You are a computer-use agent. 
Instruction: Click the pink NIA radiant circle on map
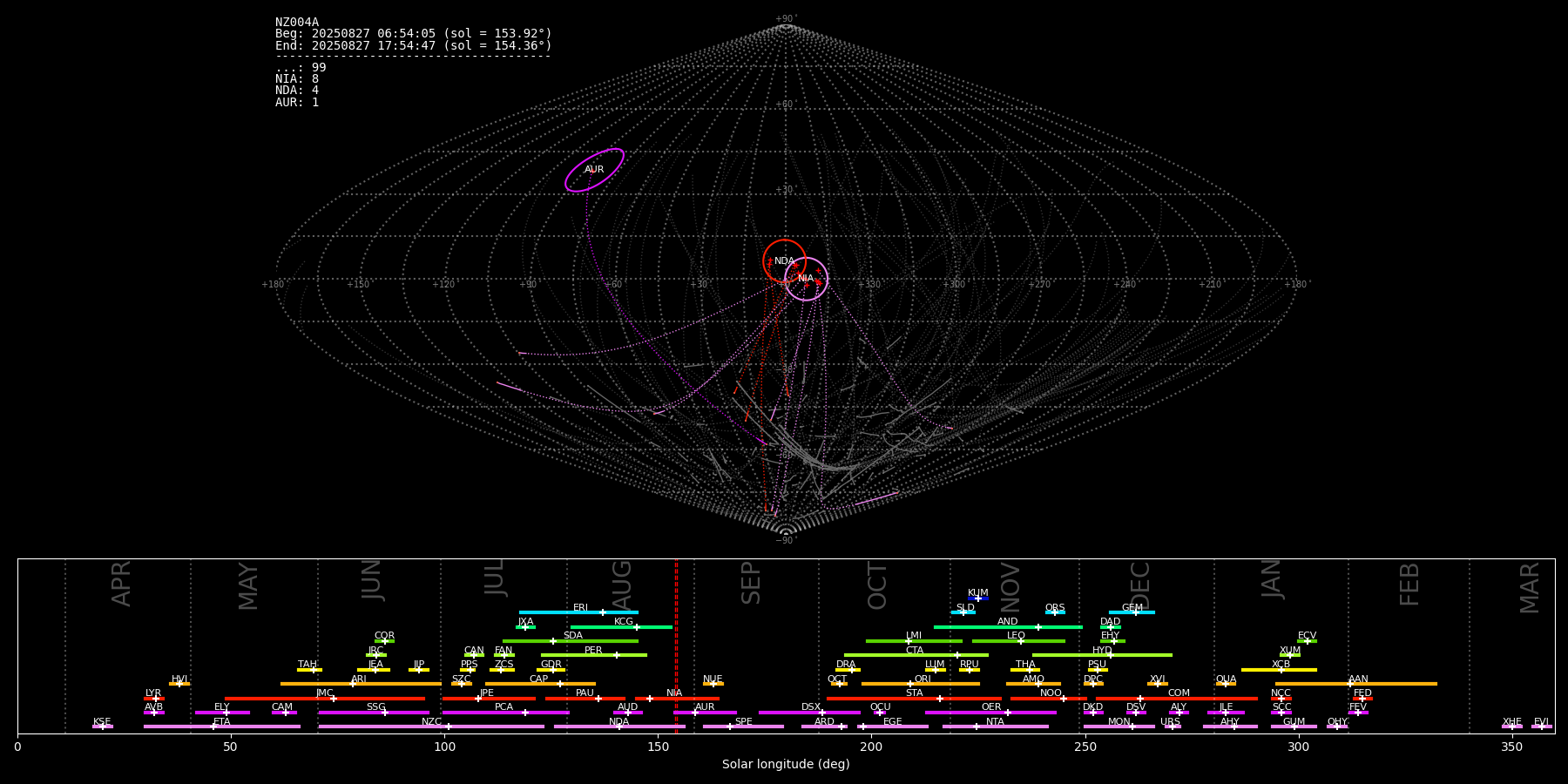click(806, 279)
